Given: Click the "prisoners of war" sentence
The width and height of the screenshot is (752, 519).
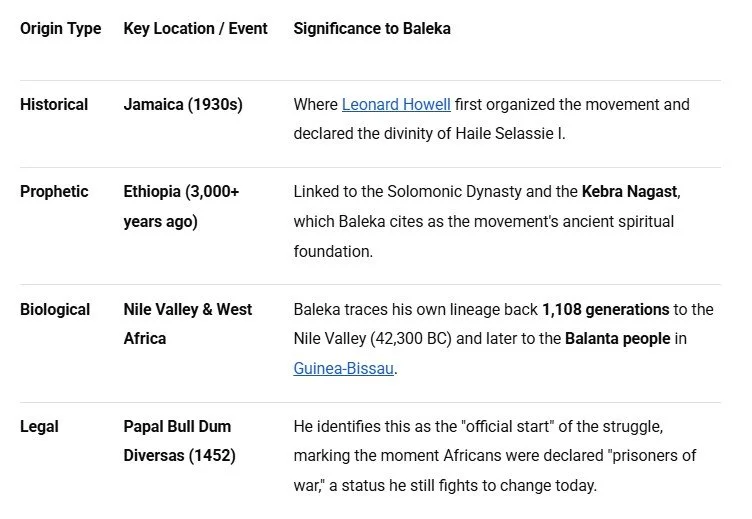Looking at the screenshot, I should [x=494, y=456].
